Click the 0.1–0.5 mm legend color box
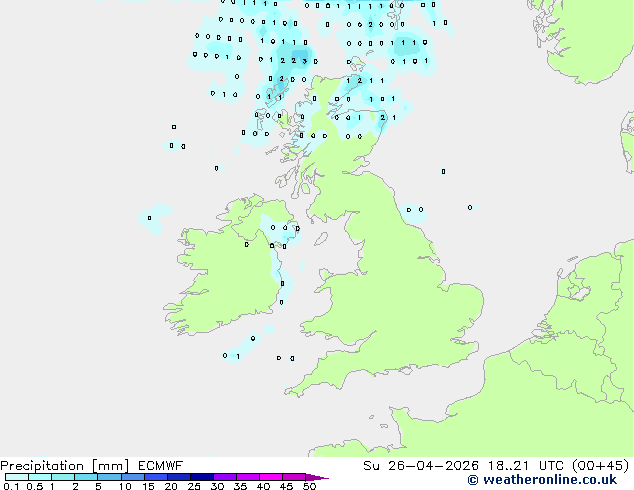Viewport: 634px width, 490px height. tap(17, 477)
